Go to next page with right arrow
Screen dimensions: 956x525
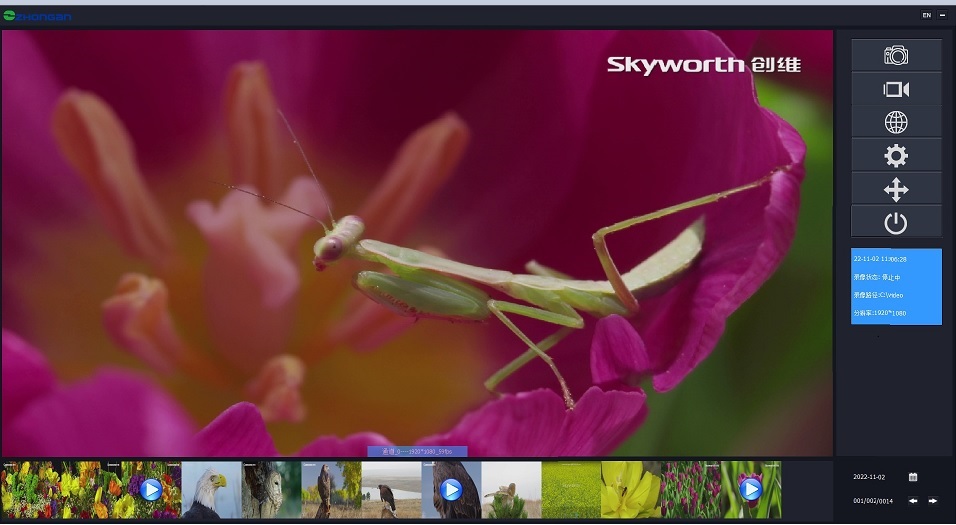933,500
